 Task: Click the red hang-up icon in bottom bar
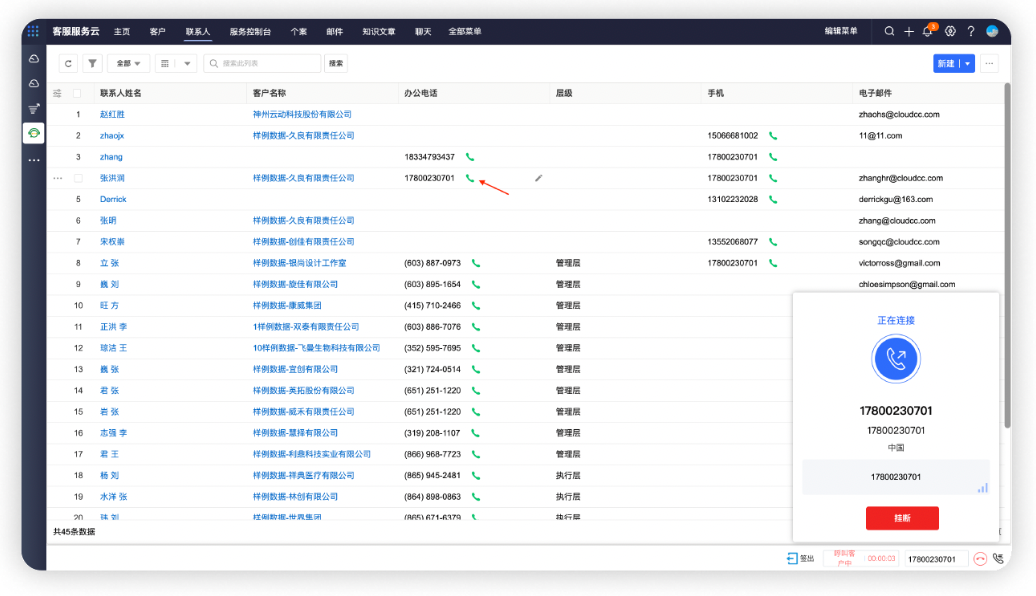[980, 559]
